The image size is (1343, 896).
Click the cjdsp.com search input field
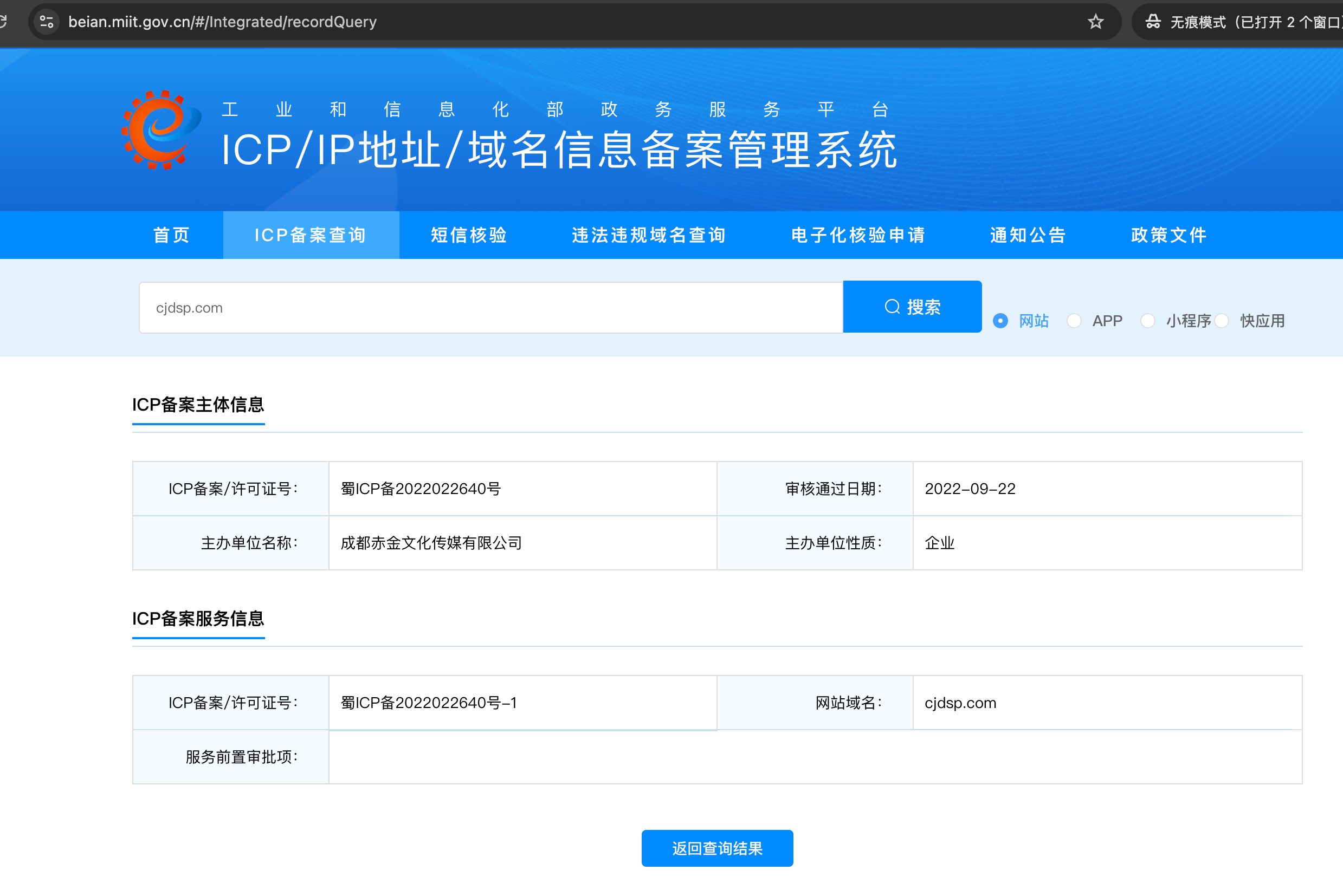[x=490, y=308]
